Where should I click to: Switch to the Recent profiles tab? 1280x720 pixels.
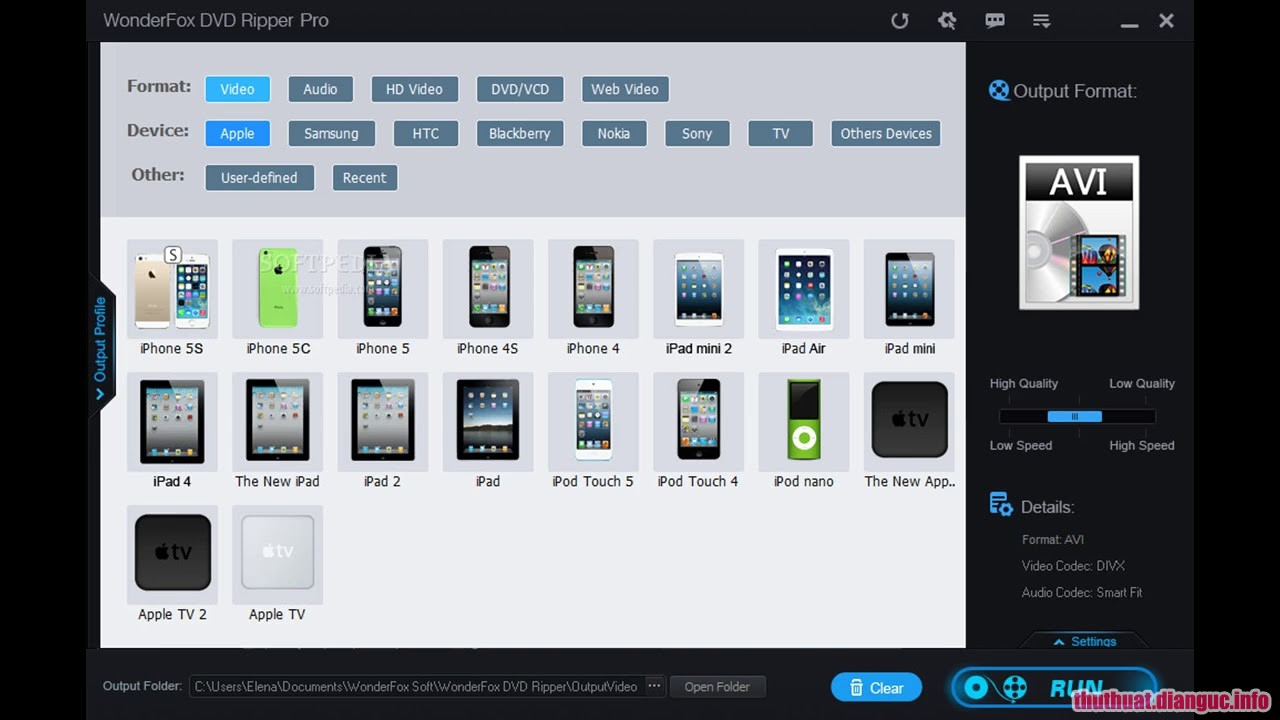click(x=364, y=177)
